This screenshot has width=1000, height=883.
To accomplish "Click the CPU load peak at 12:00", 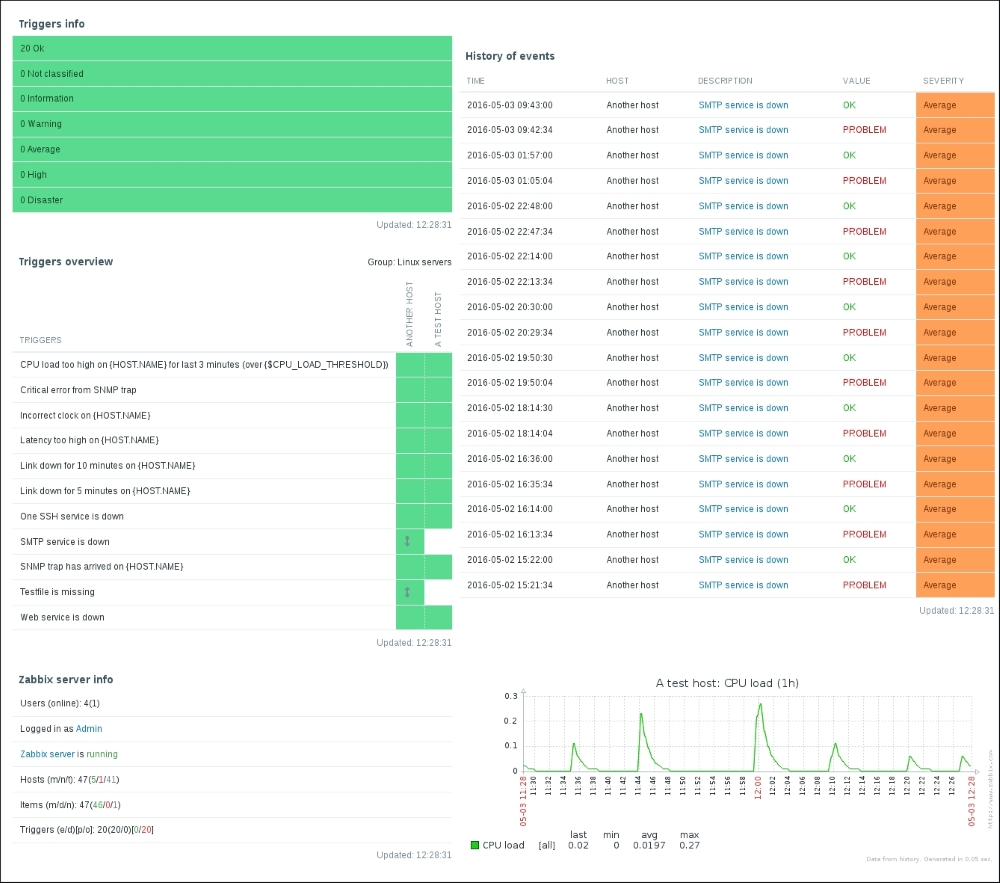I will (760, 706).
